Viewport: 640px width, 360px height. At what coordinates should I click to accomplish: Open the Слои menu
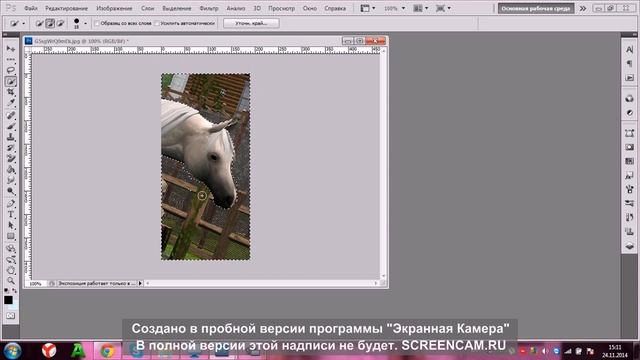pyautogui.click(x=147, y=8)
